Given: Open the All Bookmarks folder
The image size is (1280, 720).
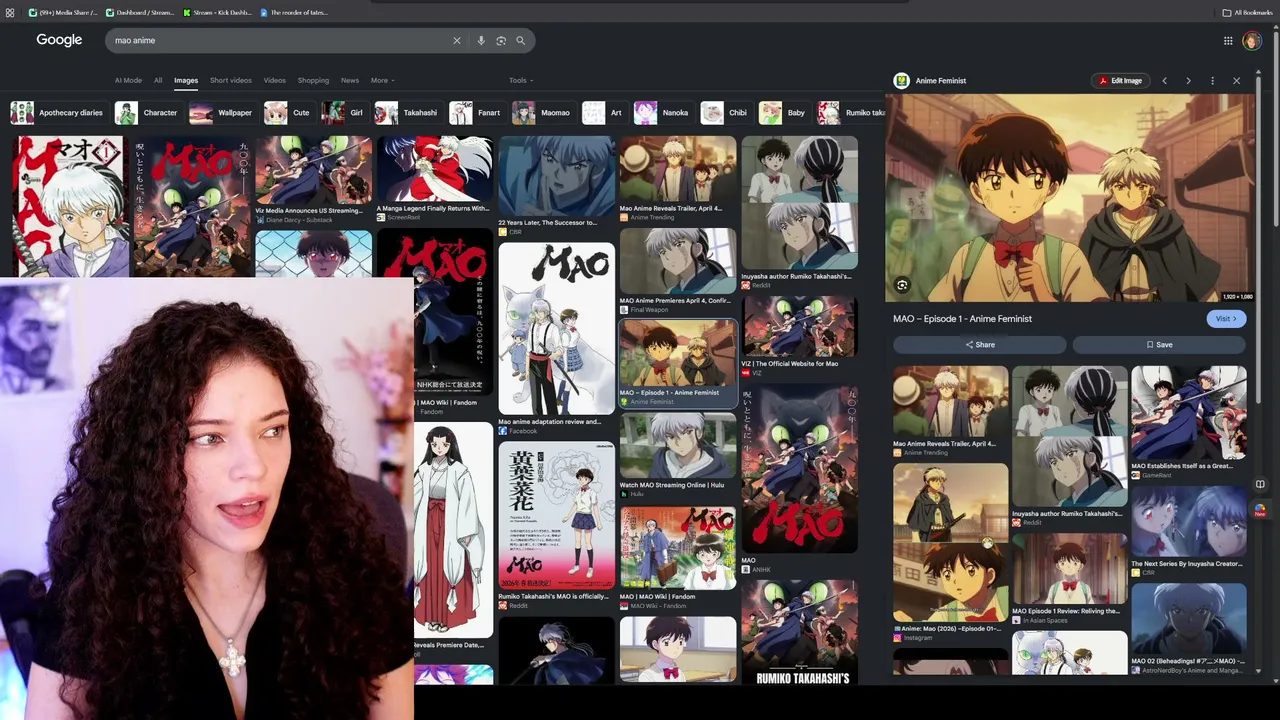Looking at the screenshot, I should click(x=1247, y=13).
